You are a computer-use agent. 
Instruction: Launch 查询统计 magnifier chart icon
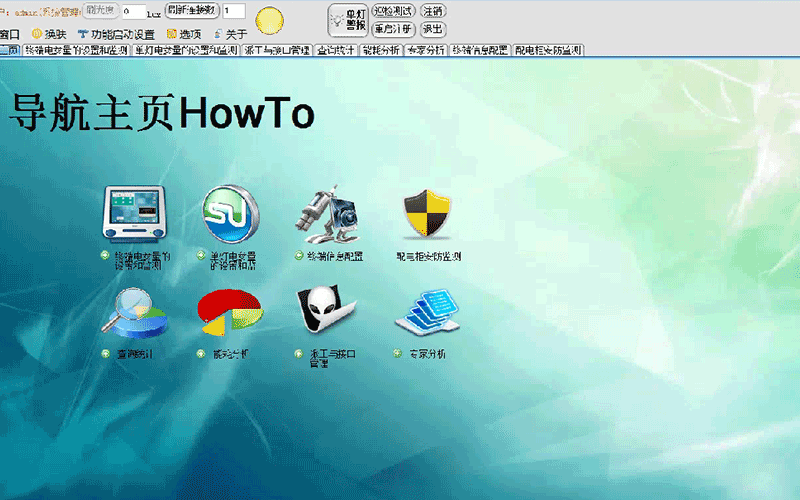click(133, 313)
